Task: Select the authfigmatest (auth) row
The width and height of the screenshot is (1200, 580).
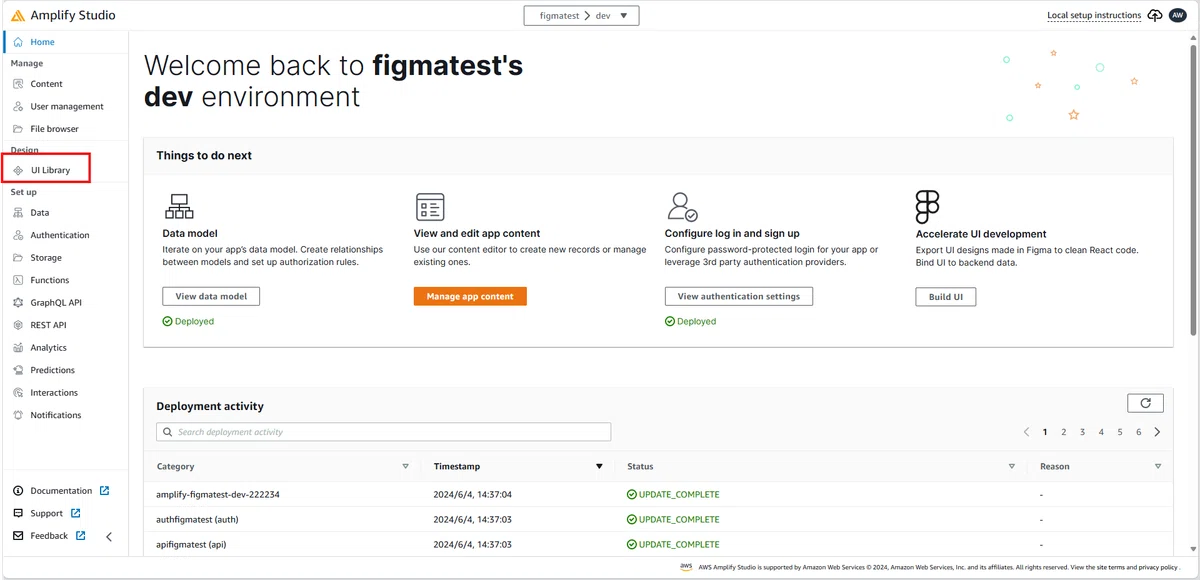Action: [660, 519]
